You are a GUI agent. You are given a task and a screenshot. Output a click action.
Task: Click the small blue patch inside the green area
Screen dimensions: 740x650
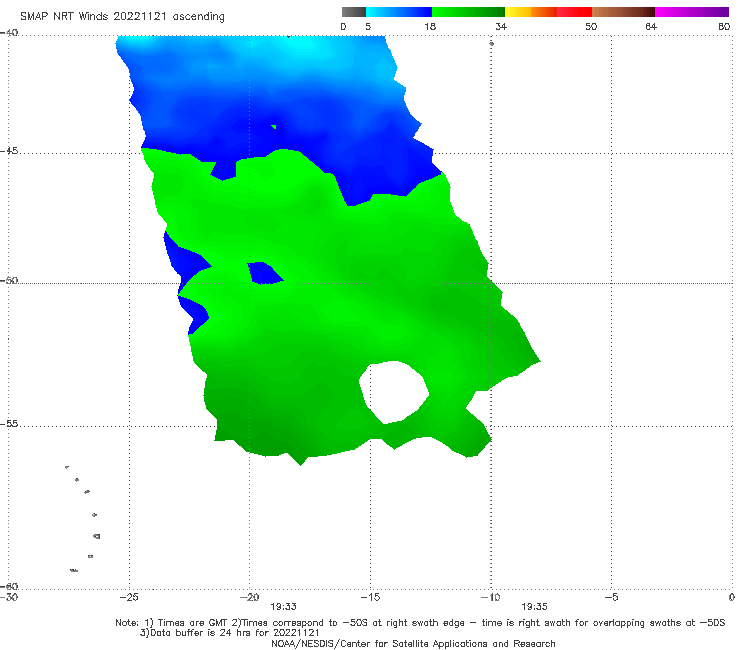pyautogui.click(x=265, y=273)
